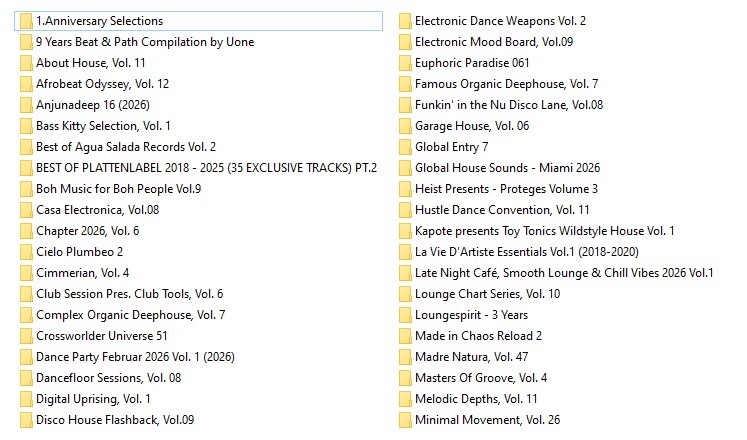Click folder icon next to Garage House, Vol. 06
This screenshot has height=440, width=747.
(405, 126)
